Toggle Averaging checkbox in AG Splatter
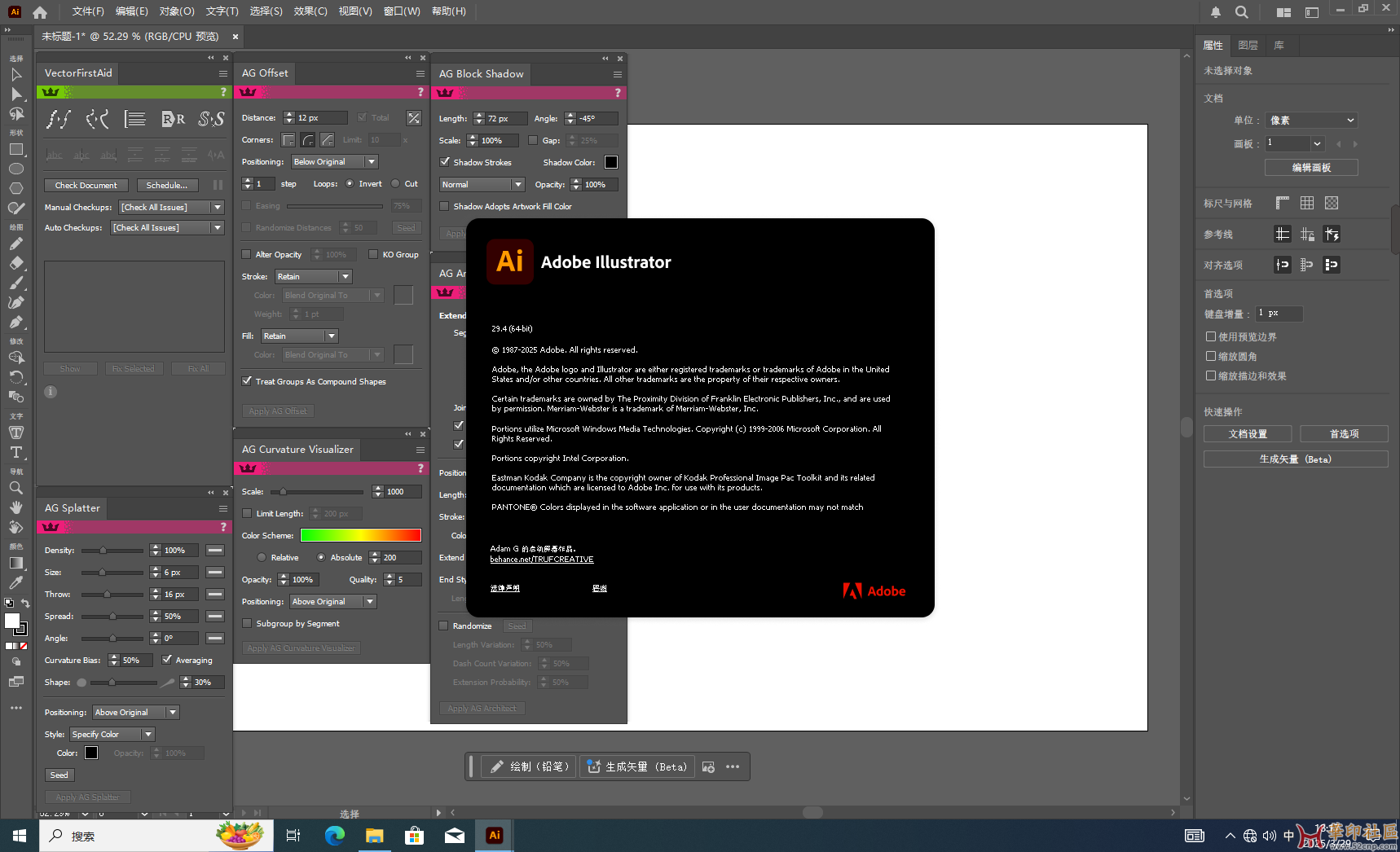1400x852 pixels. (x=167, y=660)
